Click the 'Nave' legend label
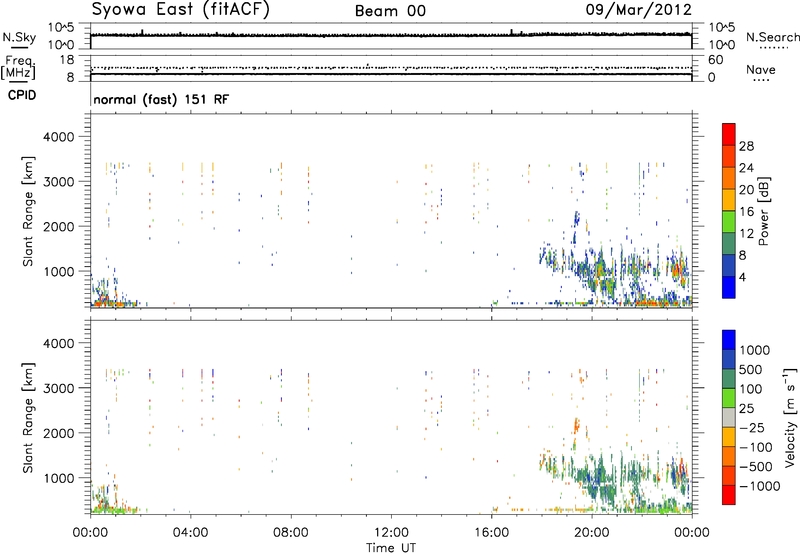 coord(761,69)
